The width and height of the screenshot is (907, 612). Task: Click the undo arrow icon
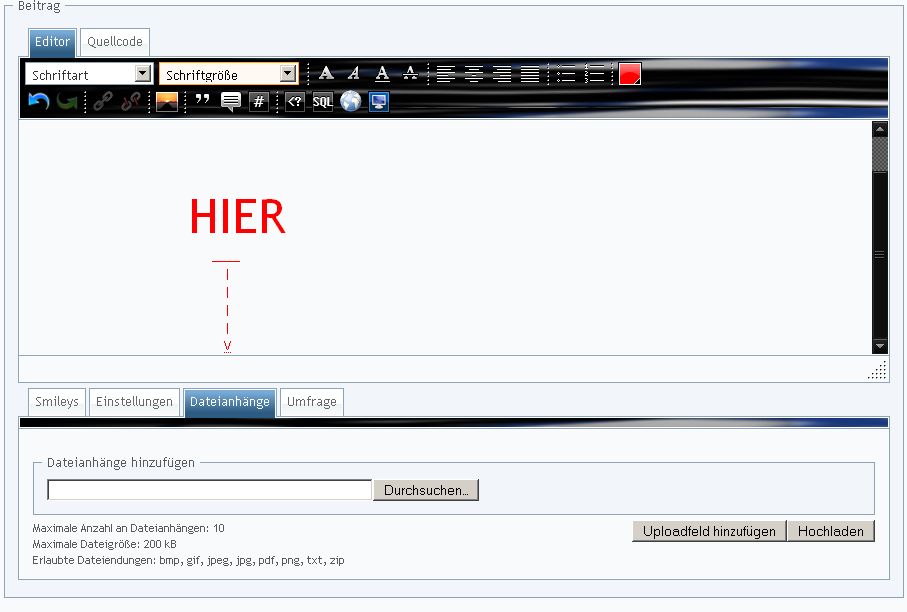[x=38, y=101]
